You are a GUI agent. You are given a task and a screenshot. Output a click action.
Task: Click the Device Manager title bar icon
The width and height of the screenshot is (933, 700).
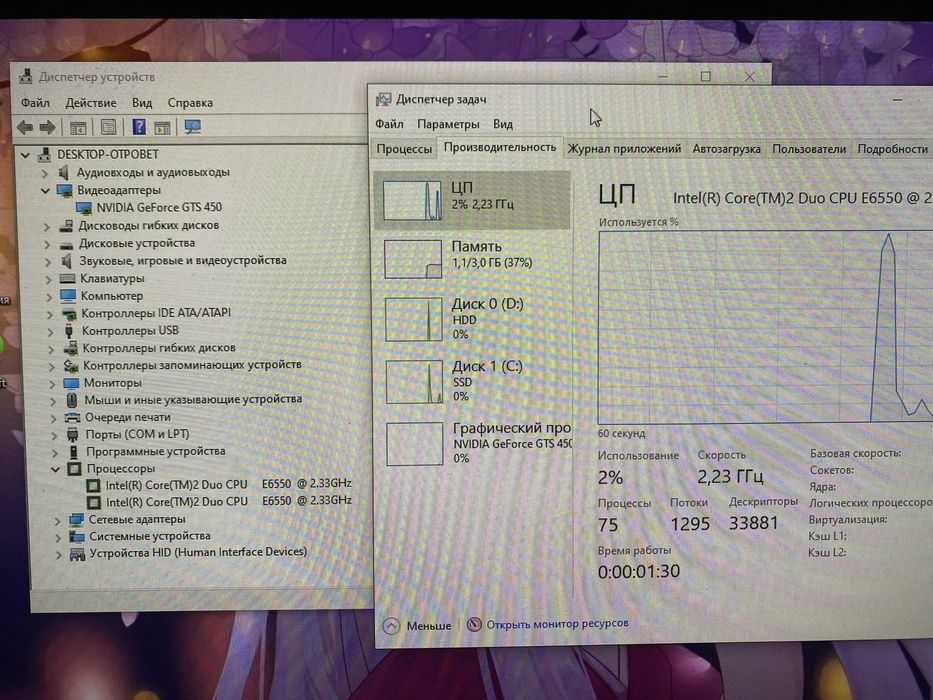tap(26, 76)
